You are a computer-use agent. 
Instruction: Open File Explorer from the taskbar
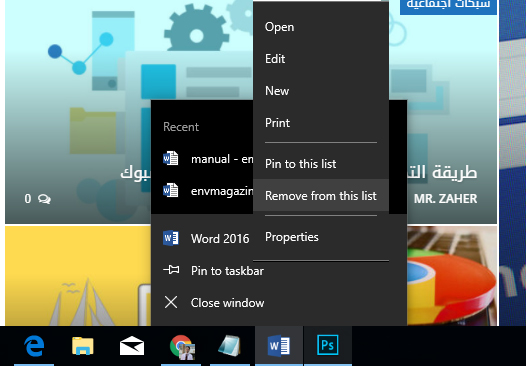[x=83, y=346]
